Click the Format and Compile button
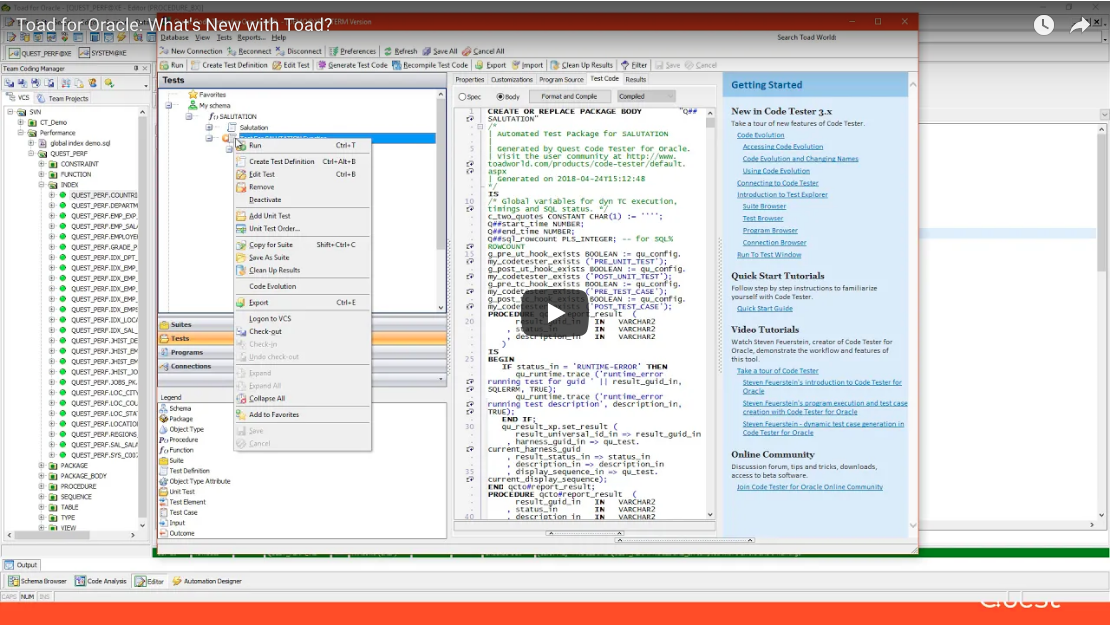This screenshot has height=625, width=1110. click(570, 95)
